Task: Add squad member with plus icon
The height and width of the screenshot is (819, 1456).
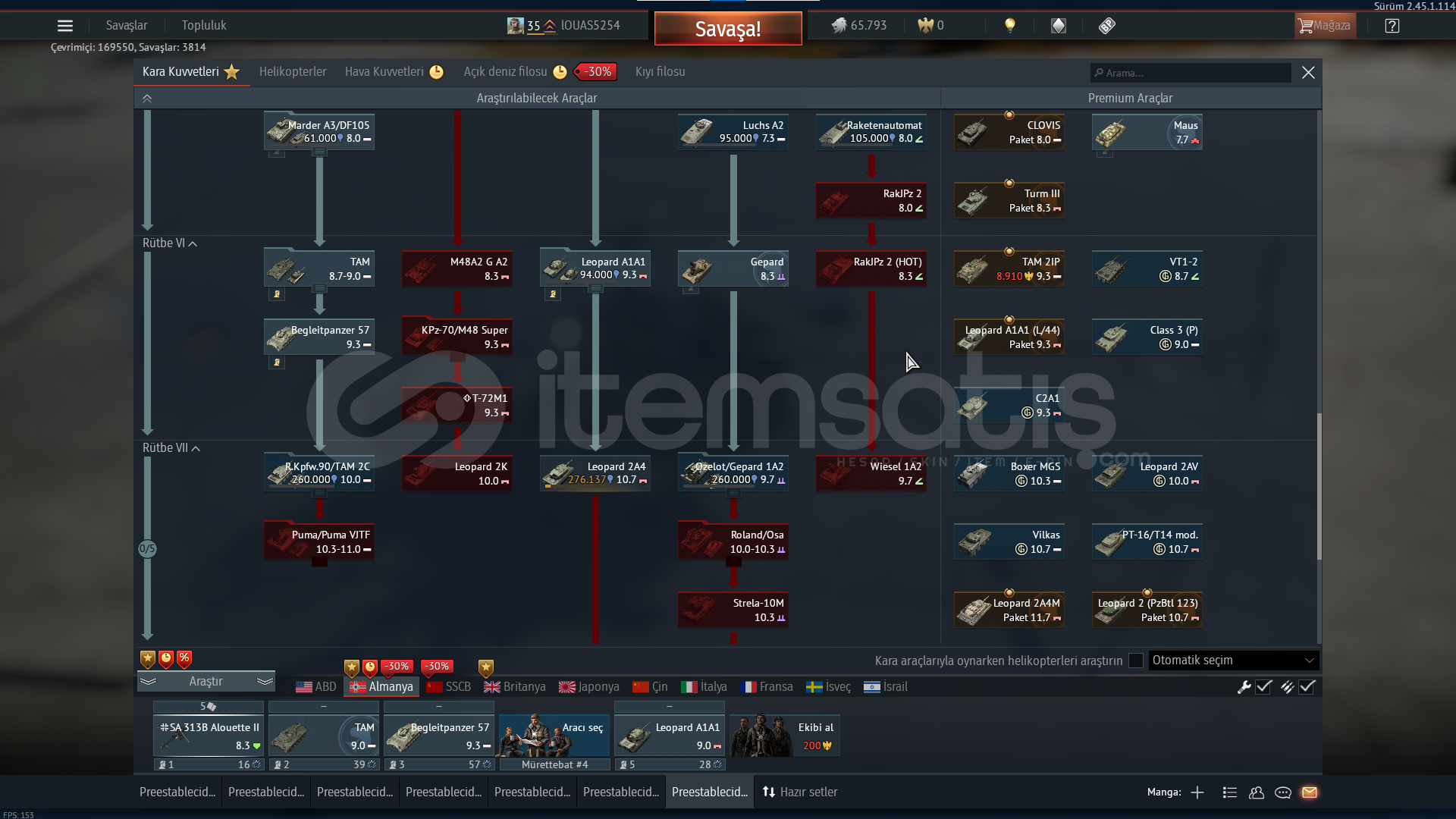Action: 1197,792
